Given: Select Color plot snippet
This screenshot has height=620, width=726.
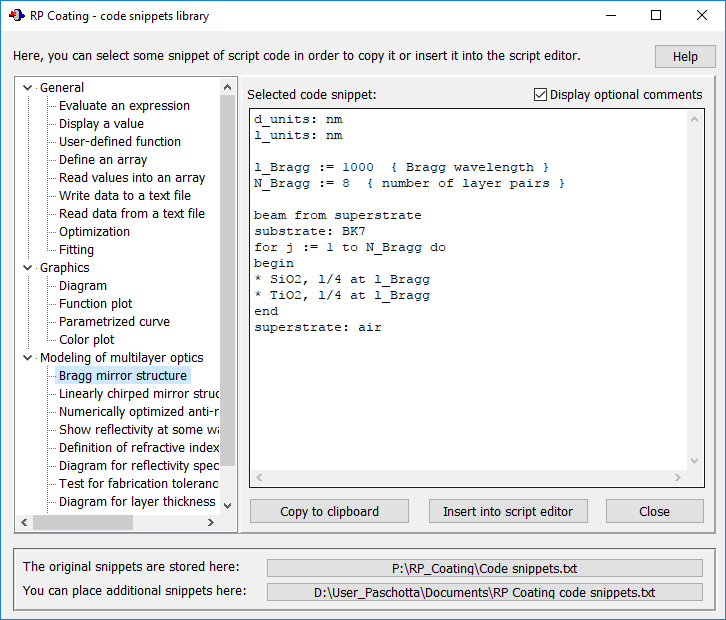Looking at the screenshot, I should point(86,340).
